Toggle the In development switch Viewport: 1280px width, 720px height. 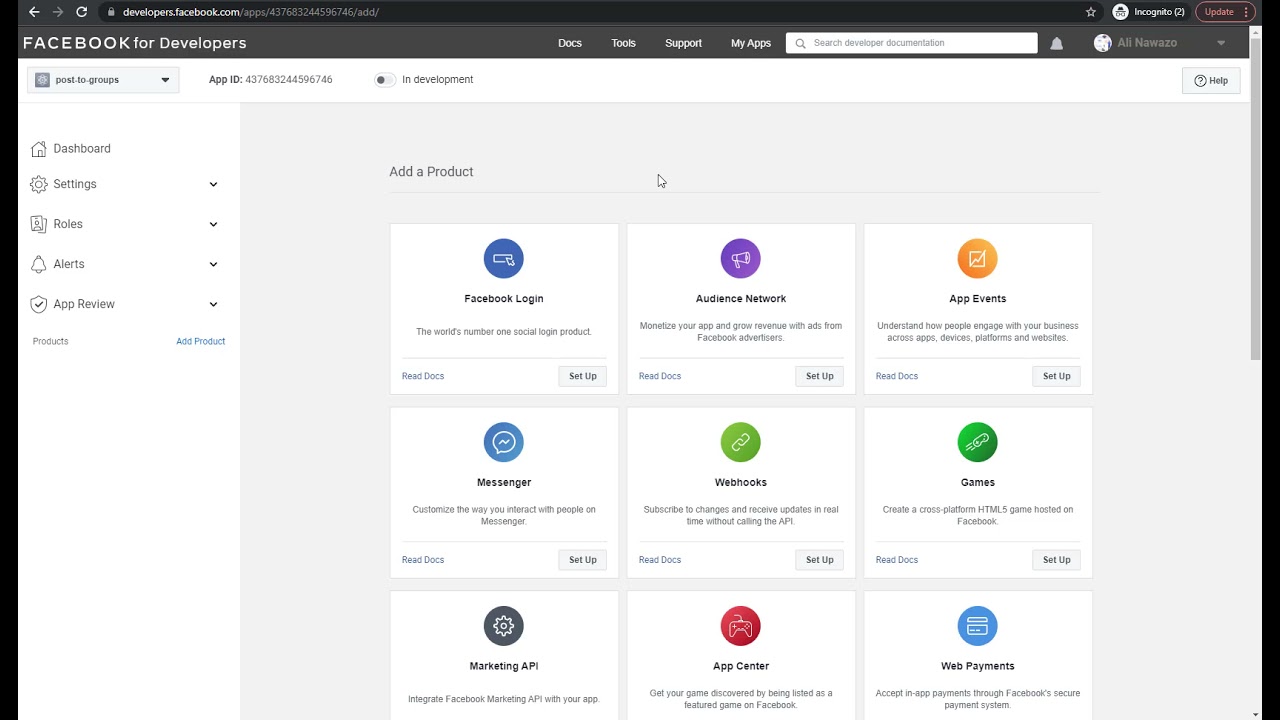click(384, 80)
